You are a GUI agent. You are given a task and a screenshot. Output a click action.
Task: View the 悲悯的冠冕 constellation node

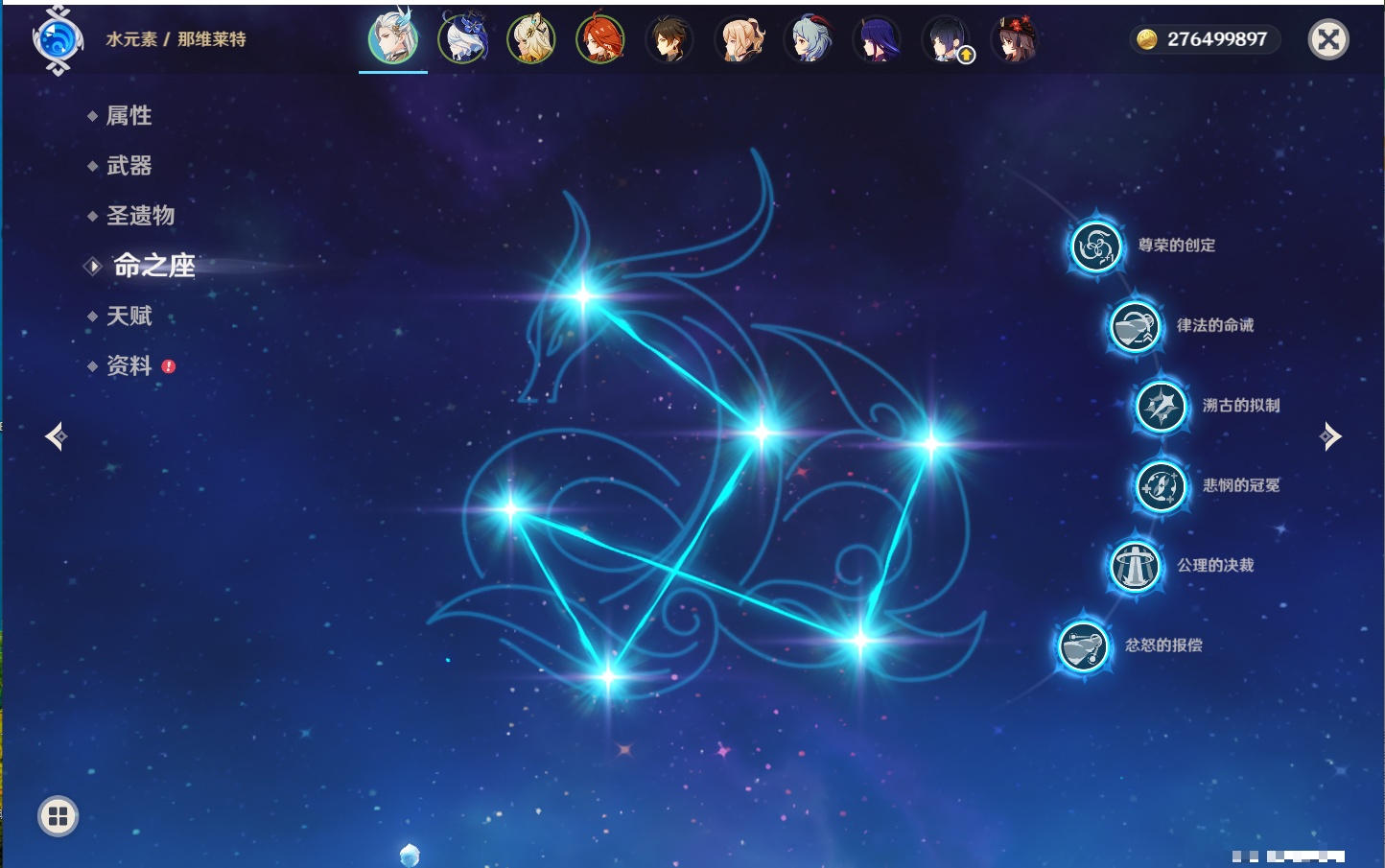pyautogui.click(x=1161, y=486)
